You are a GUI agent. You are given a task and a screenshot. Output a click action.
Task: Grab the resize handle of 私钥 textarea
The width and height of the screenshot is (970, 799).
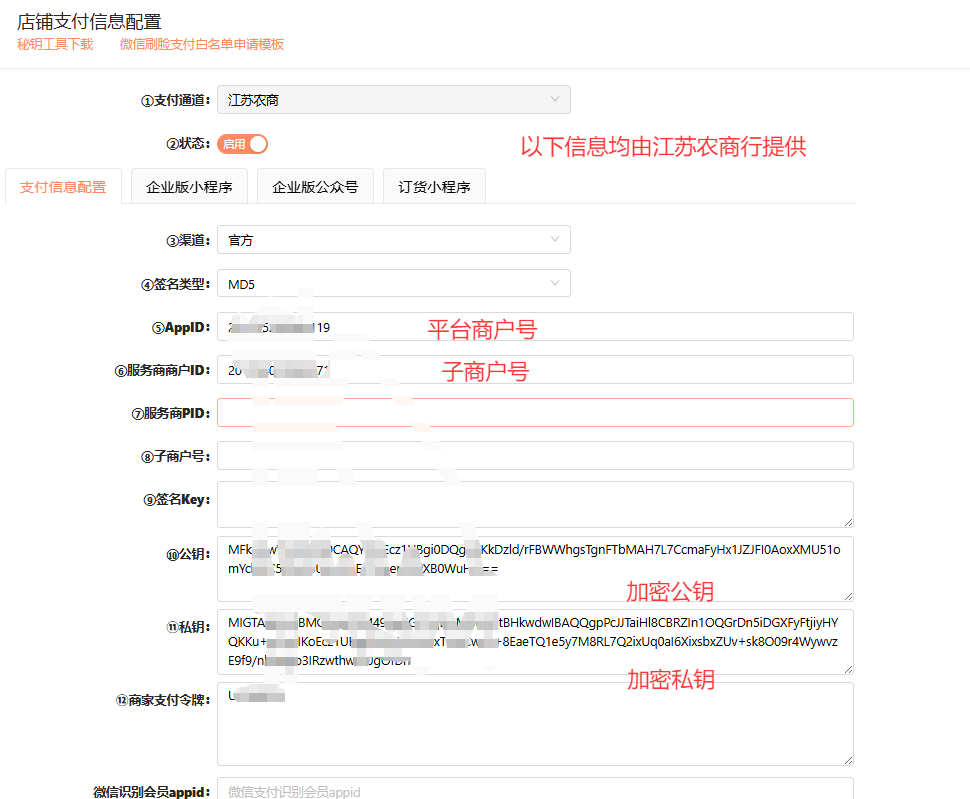[848, 669]
